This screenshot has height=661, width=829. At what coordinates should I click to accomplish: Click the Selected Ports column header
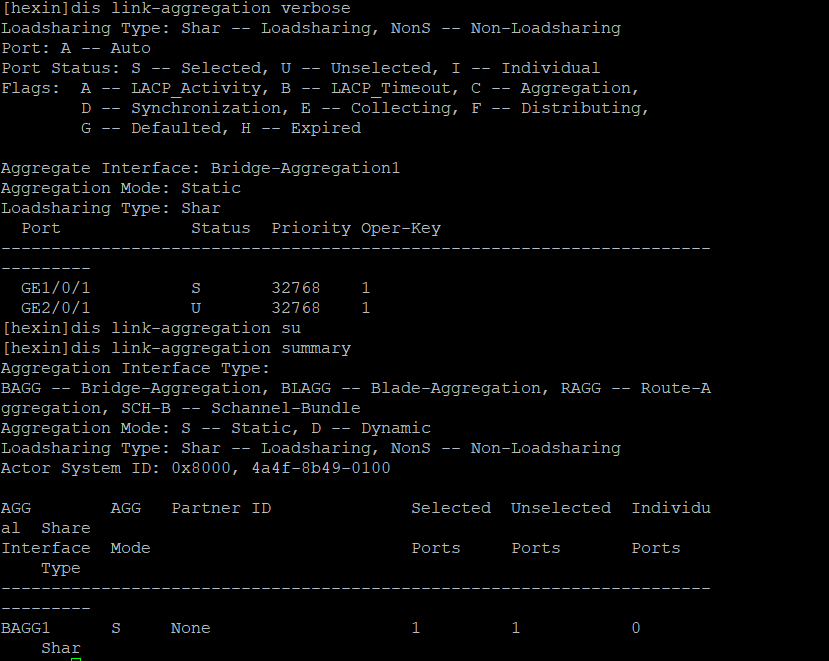coord(451,508)
